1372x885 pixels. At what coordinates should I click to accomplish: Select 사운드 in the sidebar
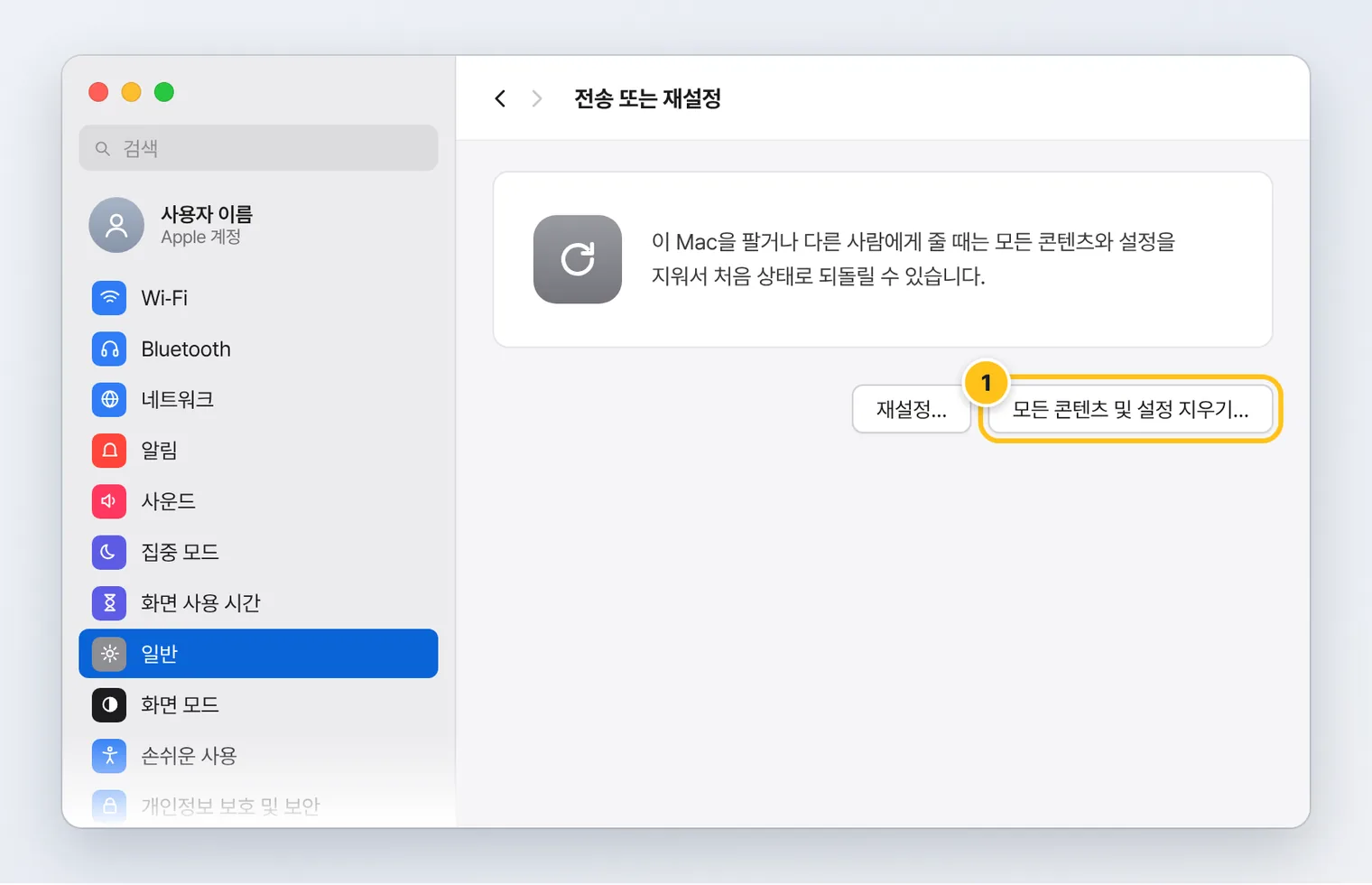(x=258, y=501)
